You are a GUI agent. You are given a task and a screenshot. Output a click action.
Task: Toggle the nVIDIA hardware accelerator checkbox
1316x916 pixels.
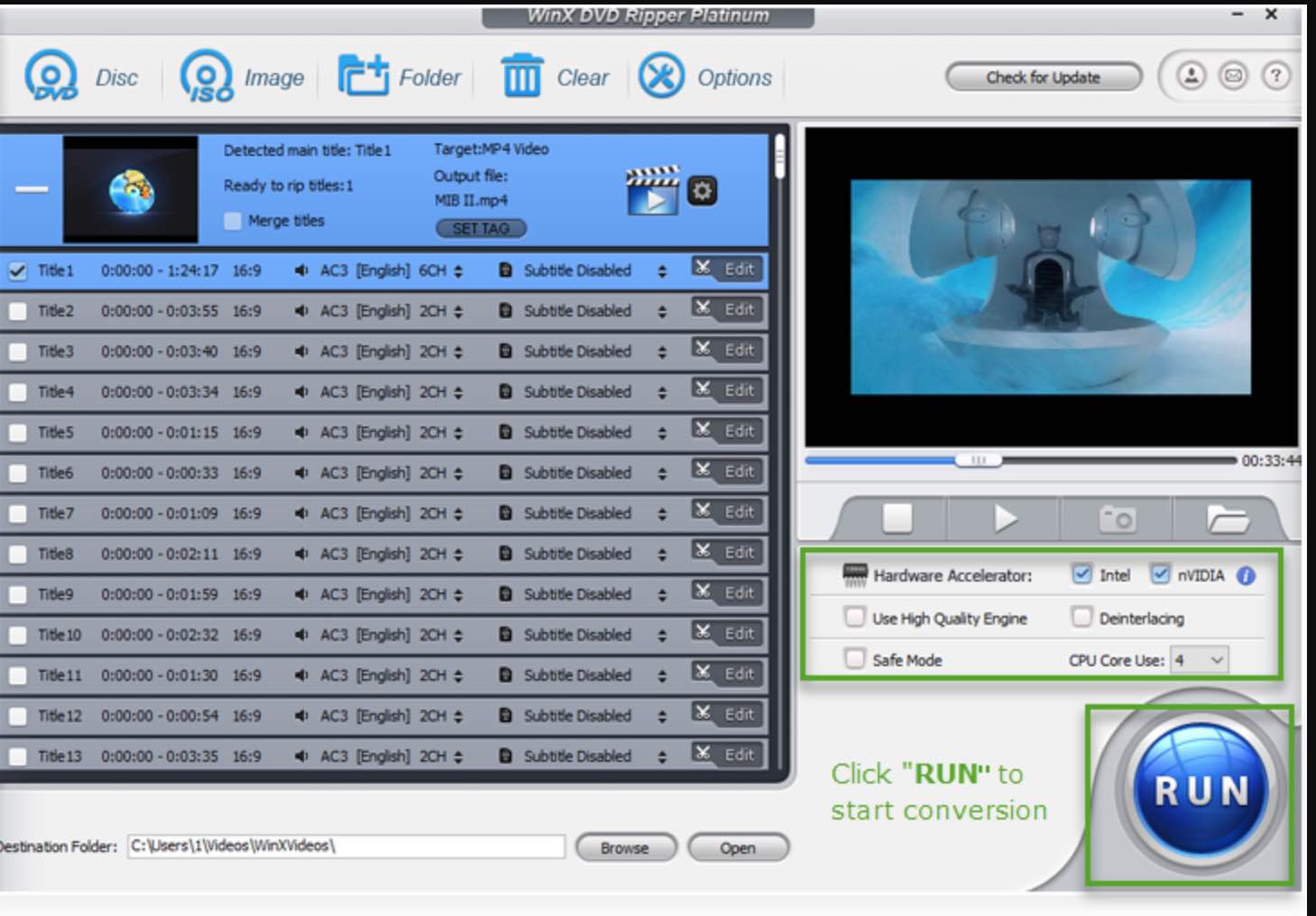coord(1160,574)
